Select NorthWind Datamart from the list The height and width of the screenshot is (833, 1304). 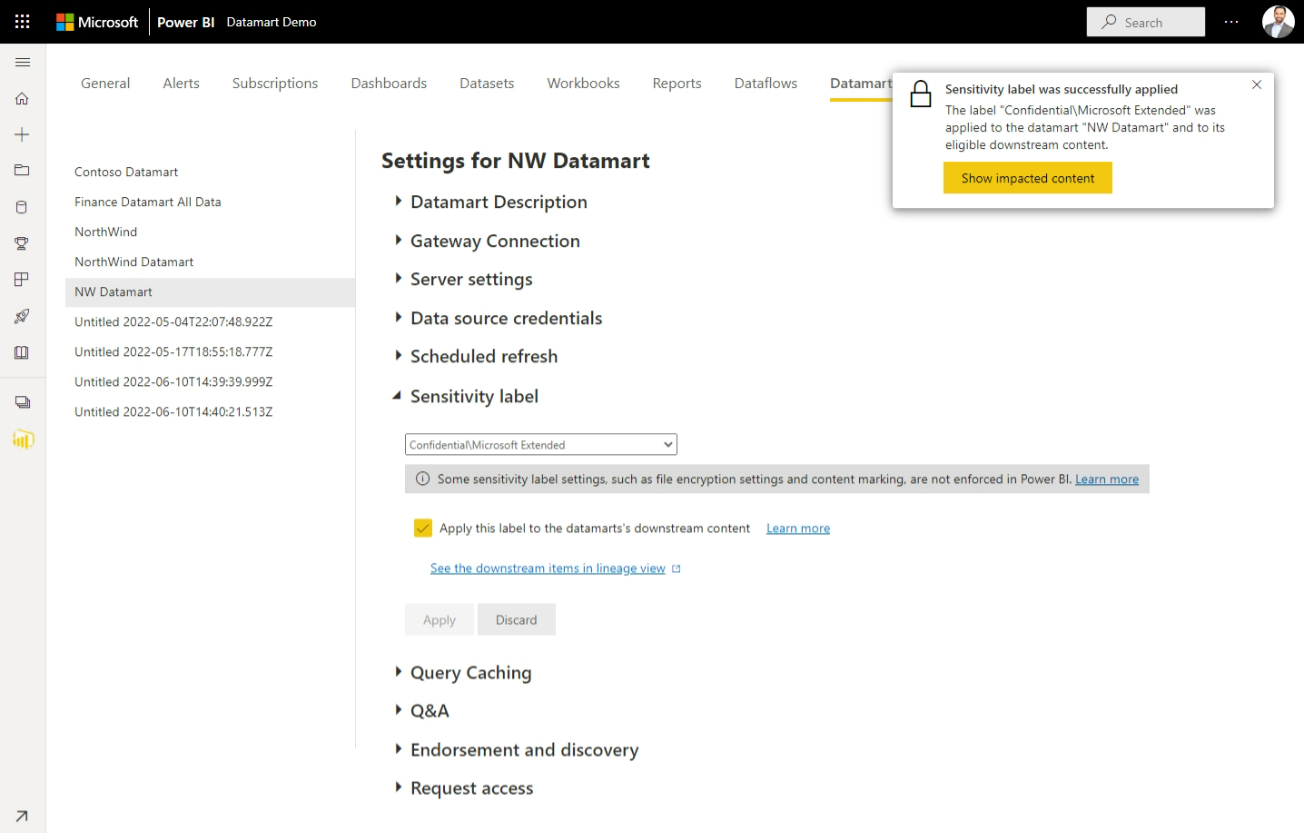(x=133, y=261)
